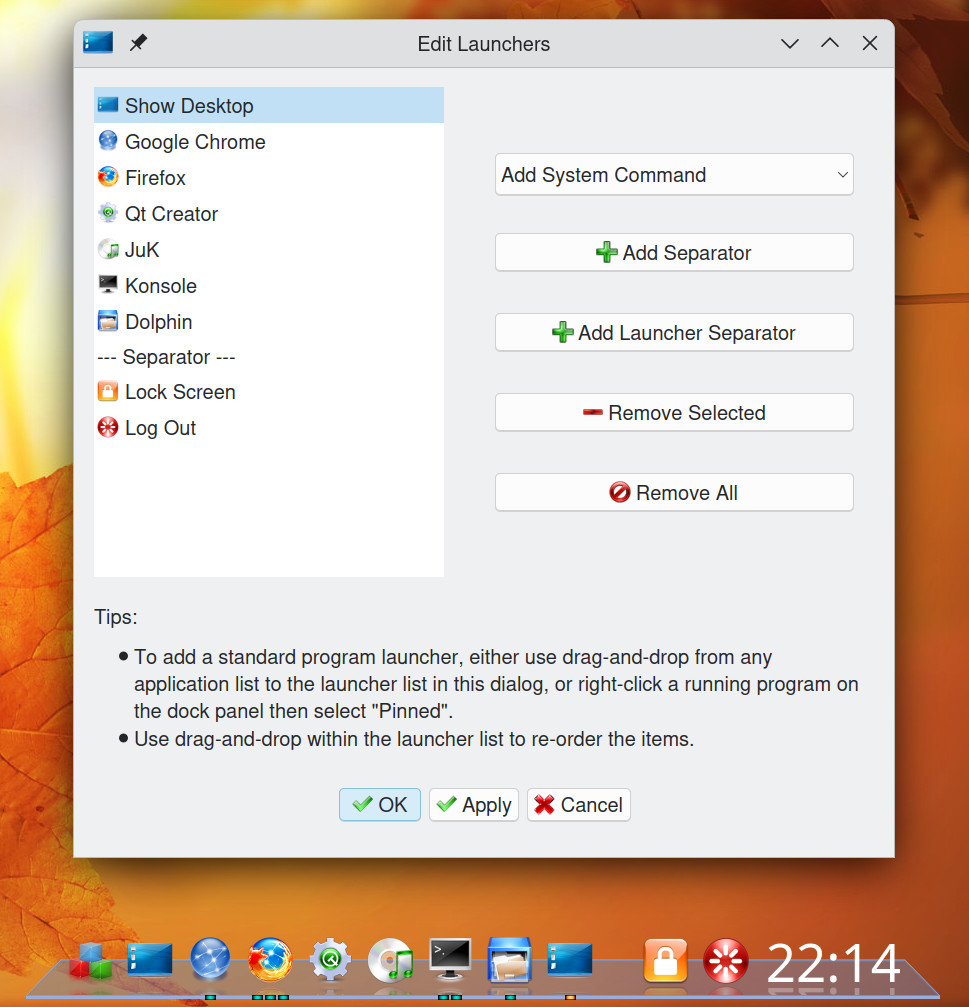This screenshot has height=1007, width=969.
Task: Open window menu icon in title bar
Action: [x=98, y=43]
